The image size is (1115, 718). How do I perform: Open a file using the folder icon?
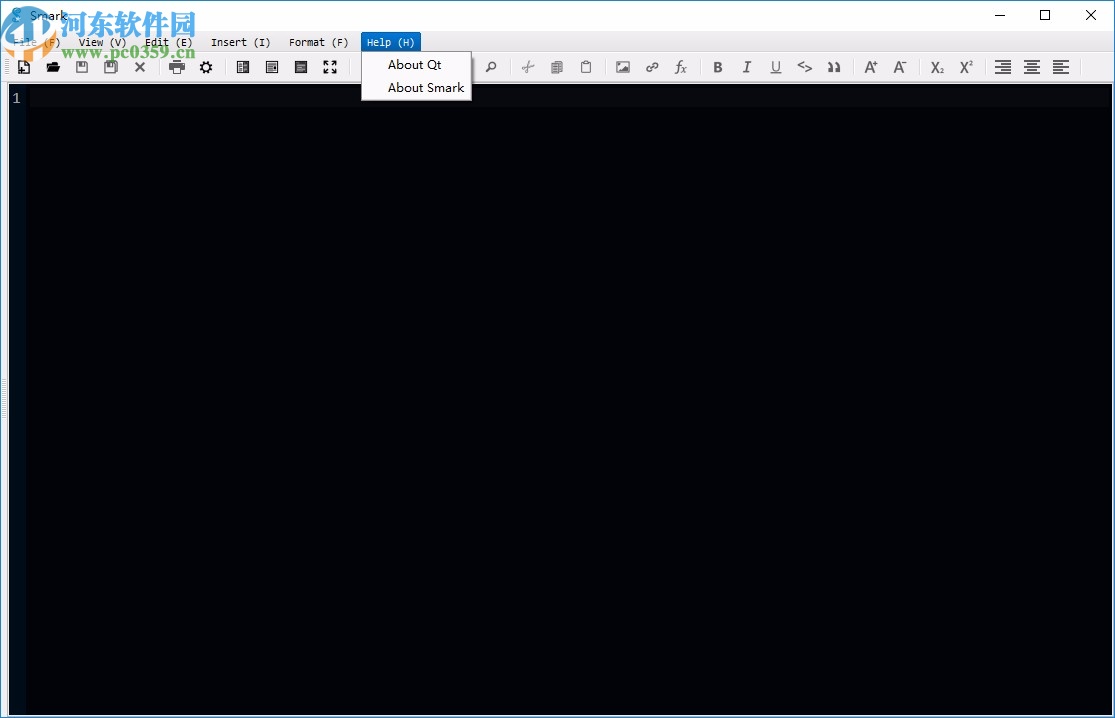(x=53, y=67)
